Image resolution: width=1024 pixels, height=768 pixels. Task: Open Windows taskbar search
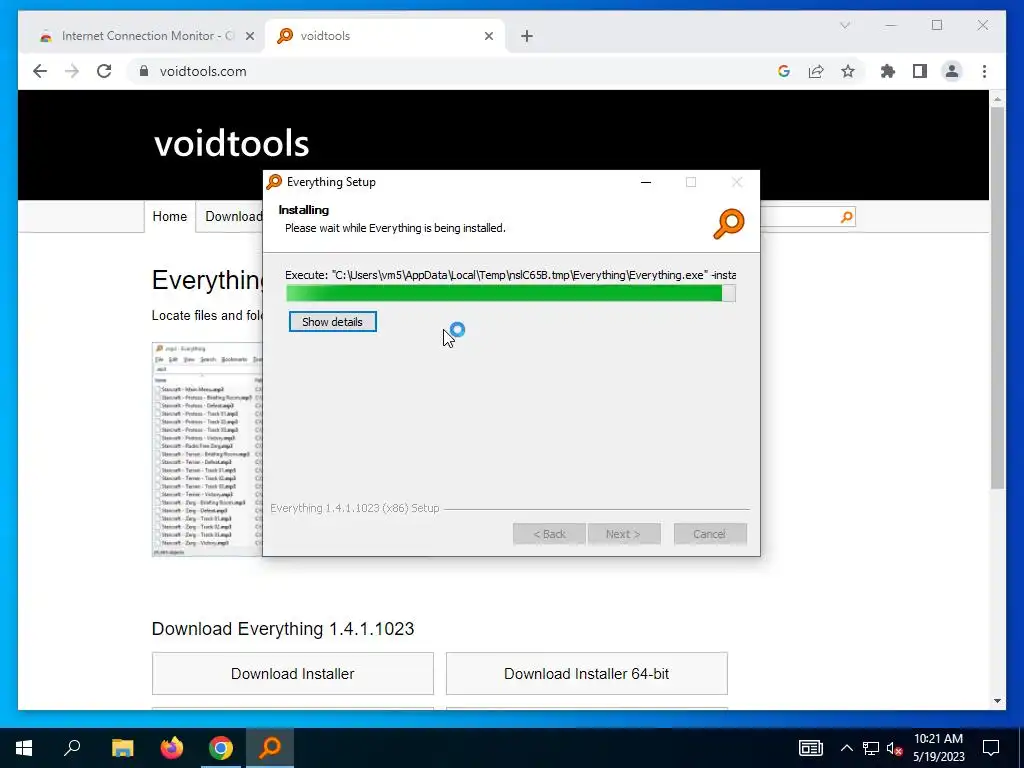pyautogui.click(x=72, y=748)
